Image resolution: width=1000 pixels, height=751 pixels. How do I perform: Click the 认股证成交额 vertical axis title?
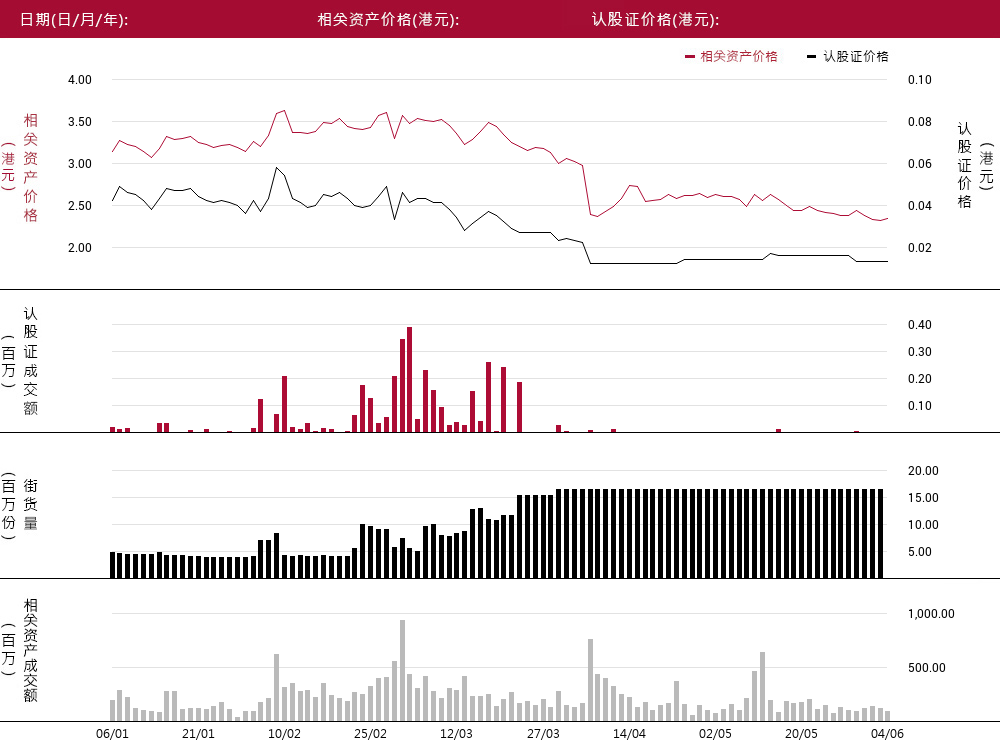(x=31, y=361)
